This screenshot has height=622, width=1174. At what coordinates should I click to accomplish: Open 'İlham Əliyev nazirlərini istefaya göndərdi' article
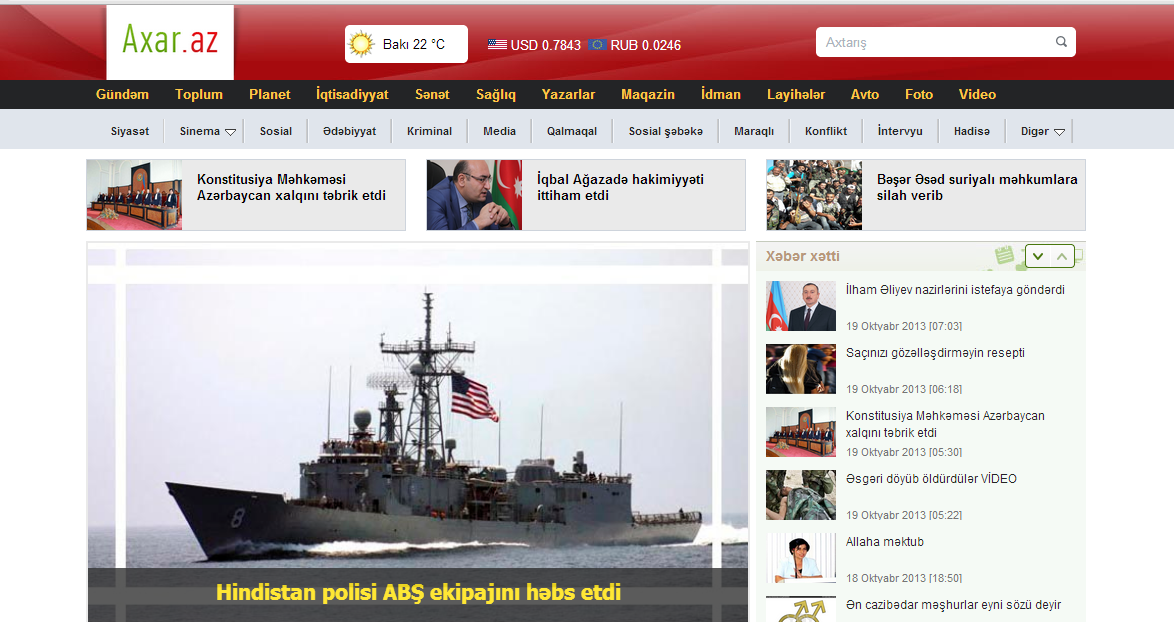(955, 290)
